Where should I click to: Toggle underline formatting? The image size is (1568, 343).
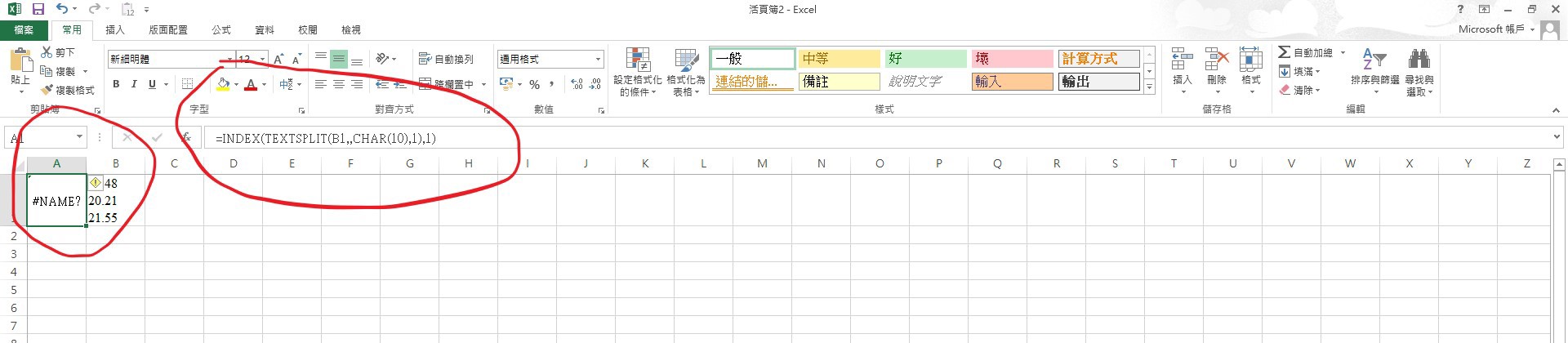[x=152, y=84]
